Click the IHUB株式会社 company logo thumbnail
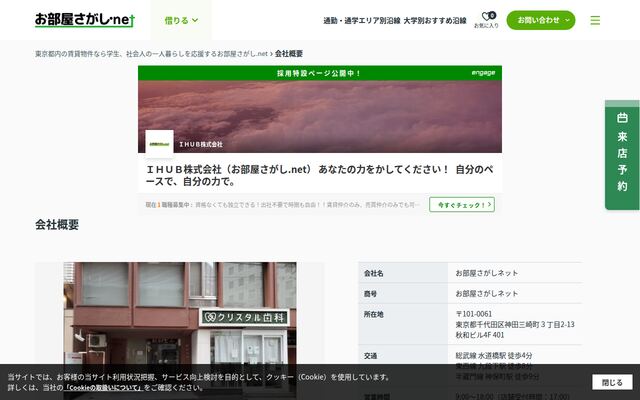Screen dimensions: 640x400 point(160,144)
